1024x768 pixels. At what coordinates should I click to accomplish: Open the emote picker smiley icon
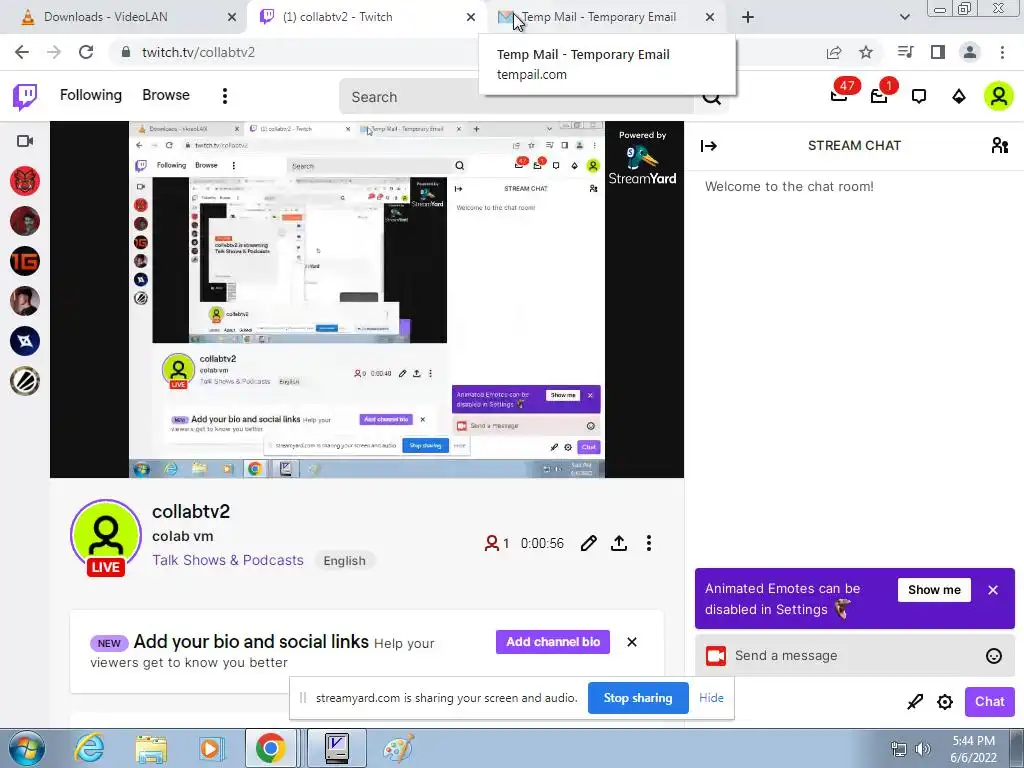tap(993, 656)
